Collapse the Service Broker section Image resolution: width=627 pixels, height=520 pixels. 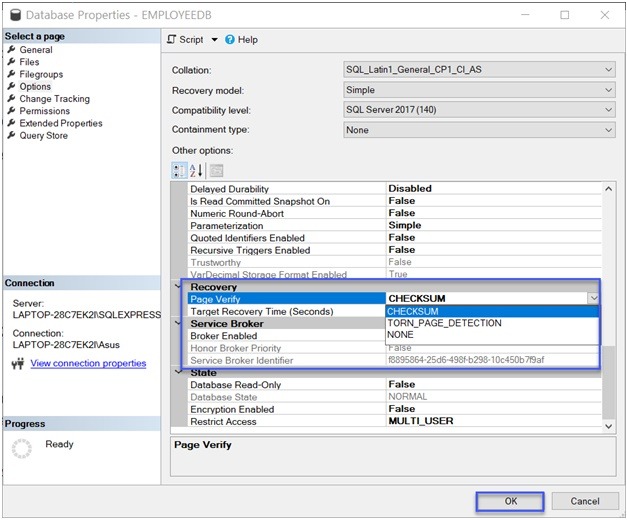(178, 323)
